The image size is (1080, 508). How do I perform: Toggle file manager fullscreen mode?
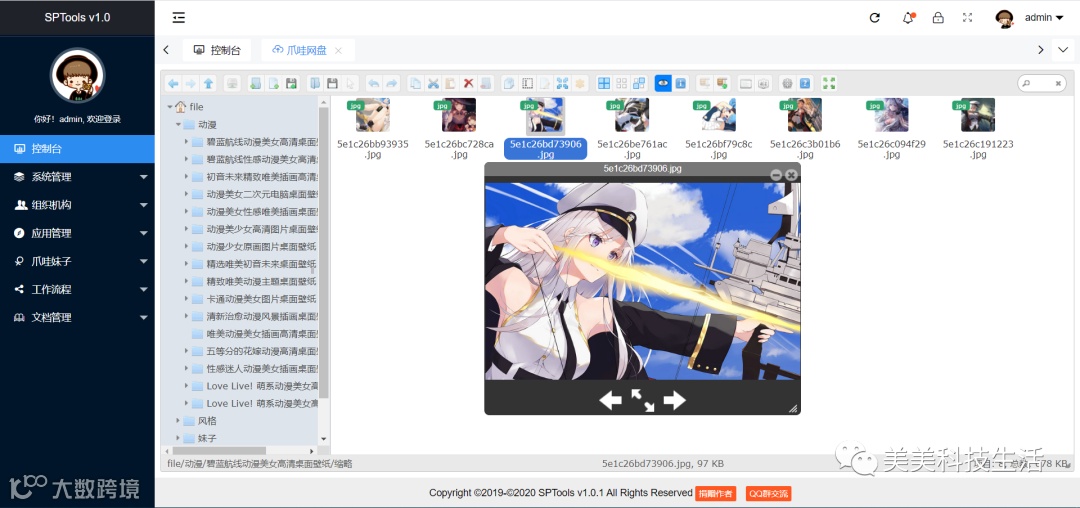point(829,83)
